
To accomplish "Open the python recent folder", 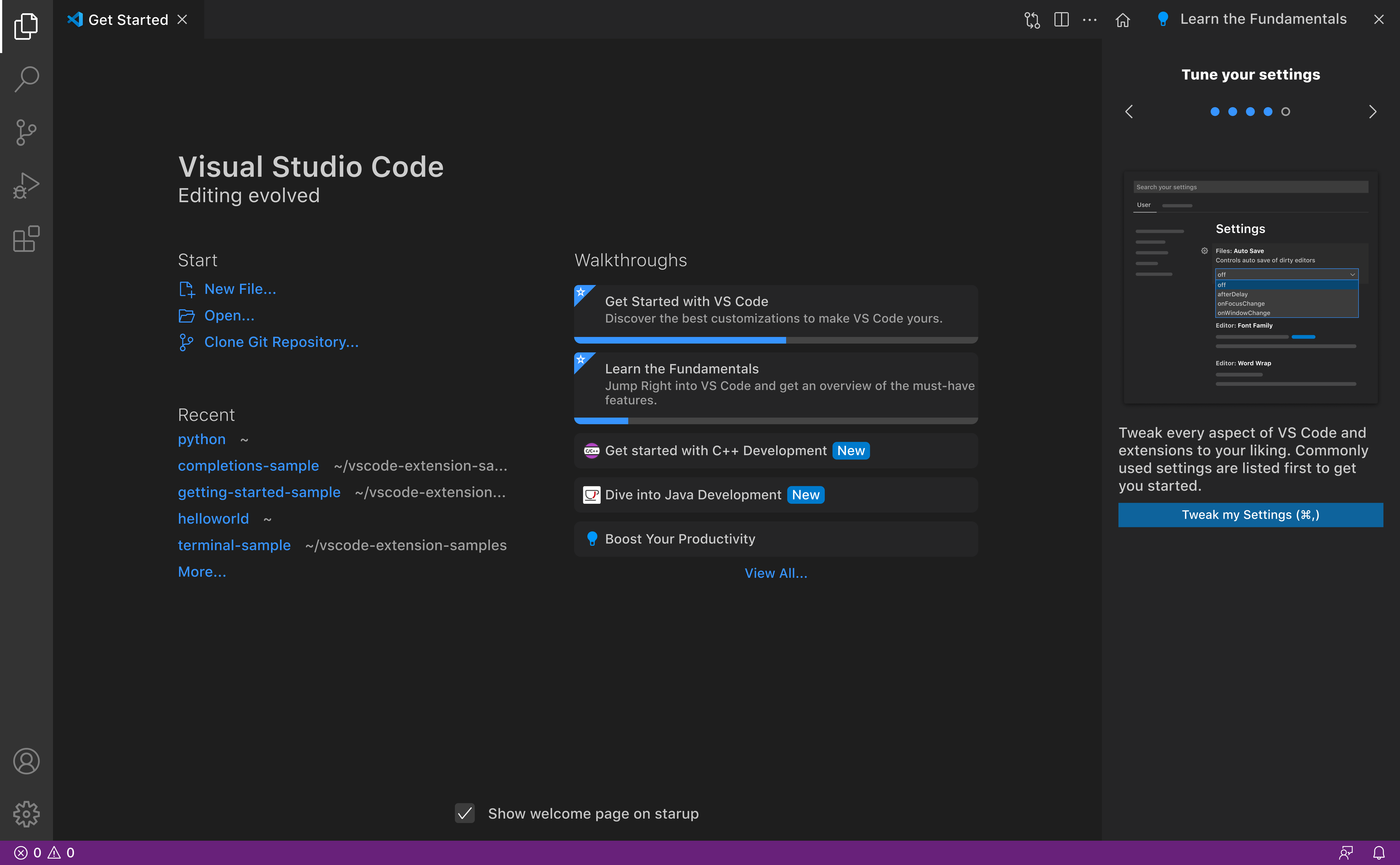I will point(201,439).
